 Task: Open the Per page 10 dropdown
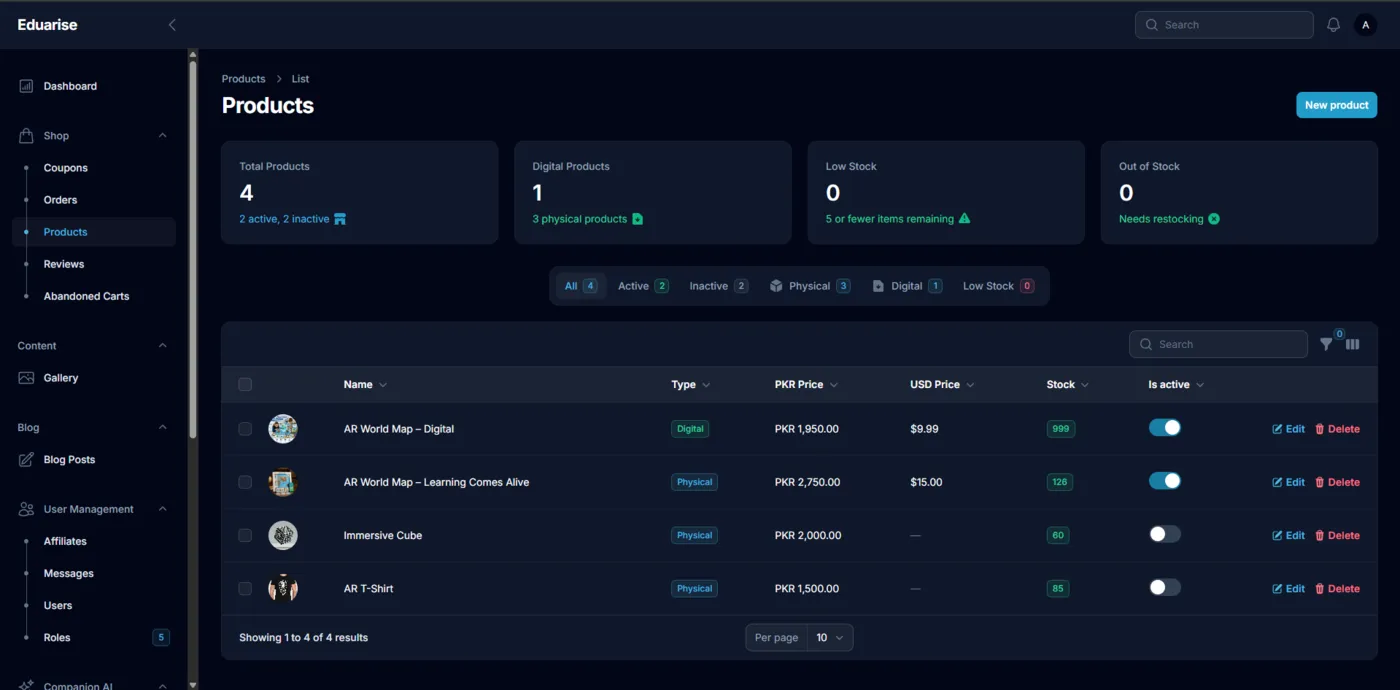(829, 637)
